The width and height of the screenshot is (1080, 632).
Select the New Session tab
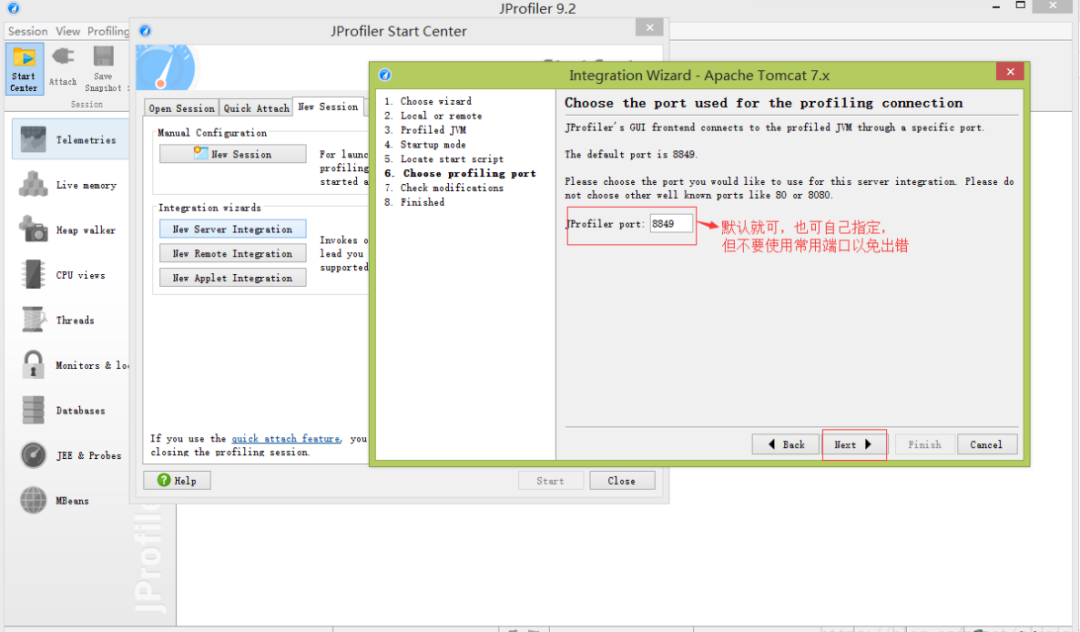(329, 107)
